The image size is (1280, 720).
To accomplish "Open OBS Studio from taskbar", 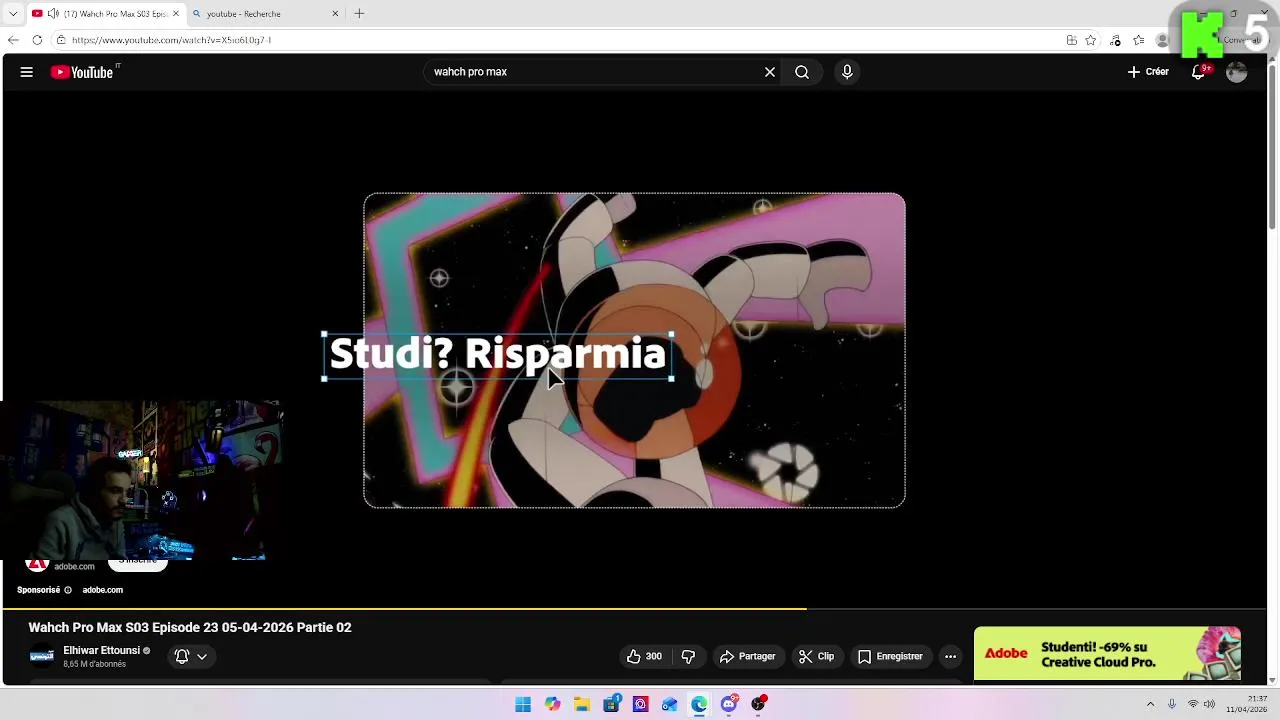I will pyautogui.click(x=759, y=704).
